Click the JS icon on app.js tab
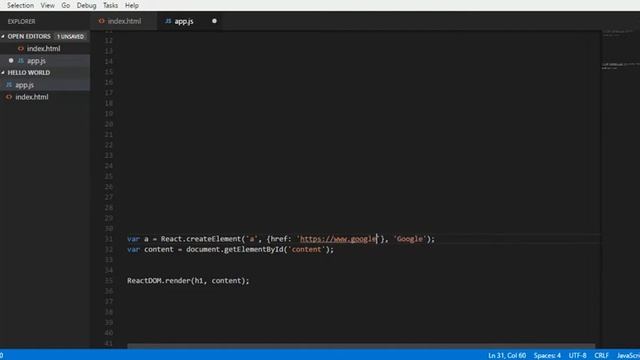 [168, 21]
